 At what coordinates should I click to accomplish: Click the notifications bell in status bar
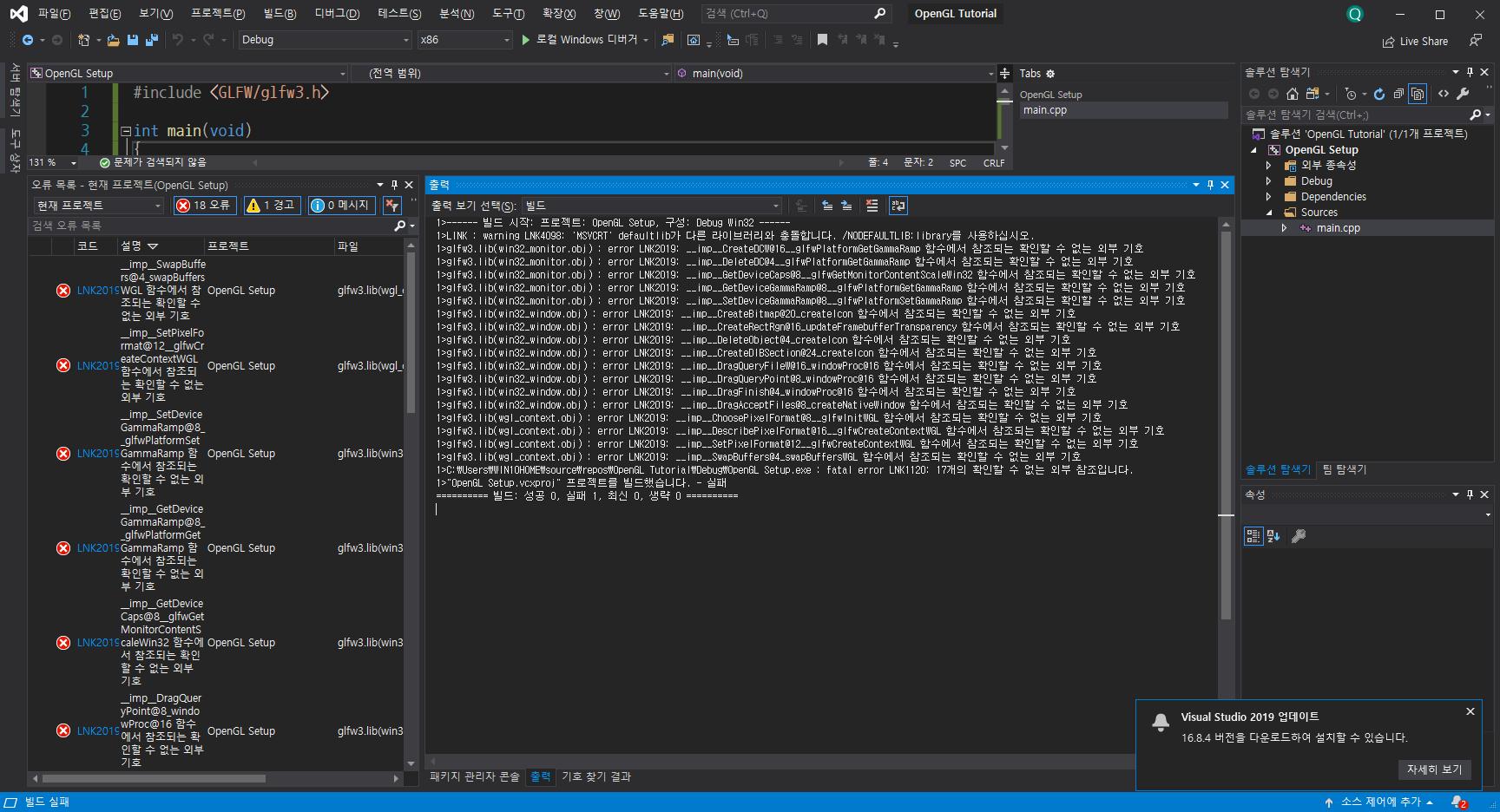click(x=1459, y=802)
